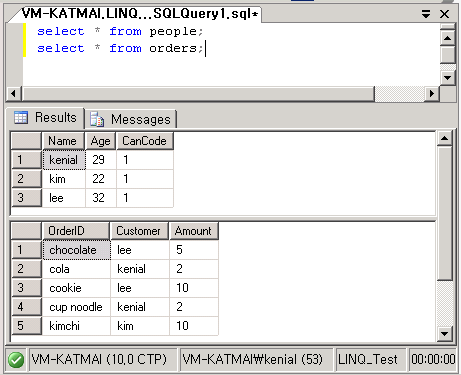Click the editor horizontal scroll left arrow
This screenshot has width=461, height=375.
click(x=14, y=93)
